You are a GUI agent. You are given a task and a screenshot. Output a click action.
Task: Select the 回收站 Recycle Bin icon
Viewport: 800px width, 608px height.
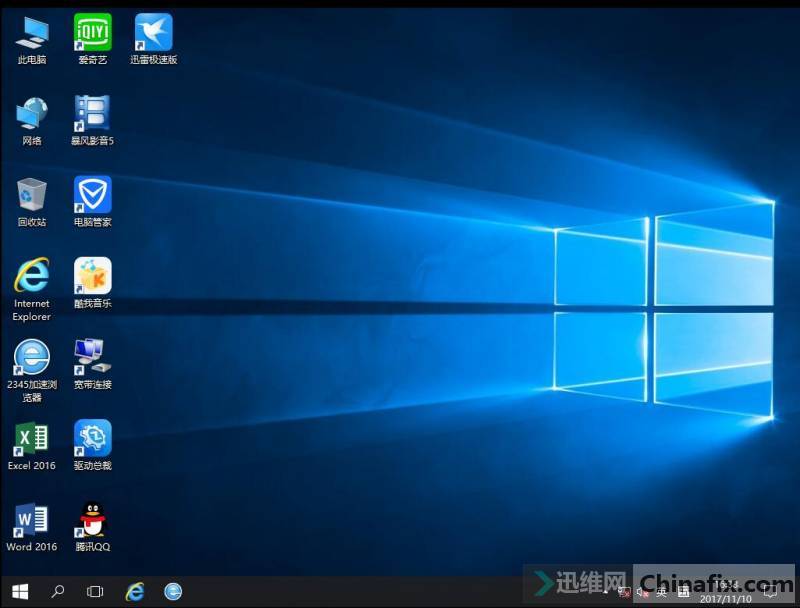pos(32,202)
